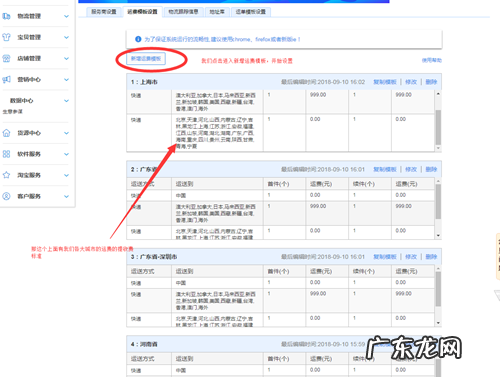This screenshot has width=500, height=377.
Task: Click the 店铺管理 shop icon in sidebar
Action: [6, 58]
